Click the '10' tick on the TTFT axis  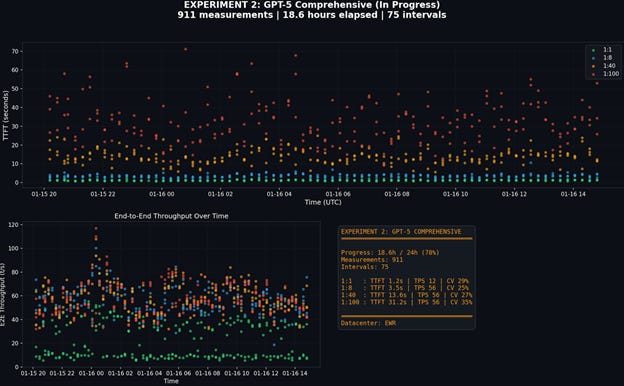click(15, 164)
